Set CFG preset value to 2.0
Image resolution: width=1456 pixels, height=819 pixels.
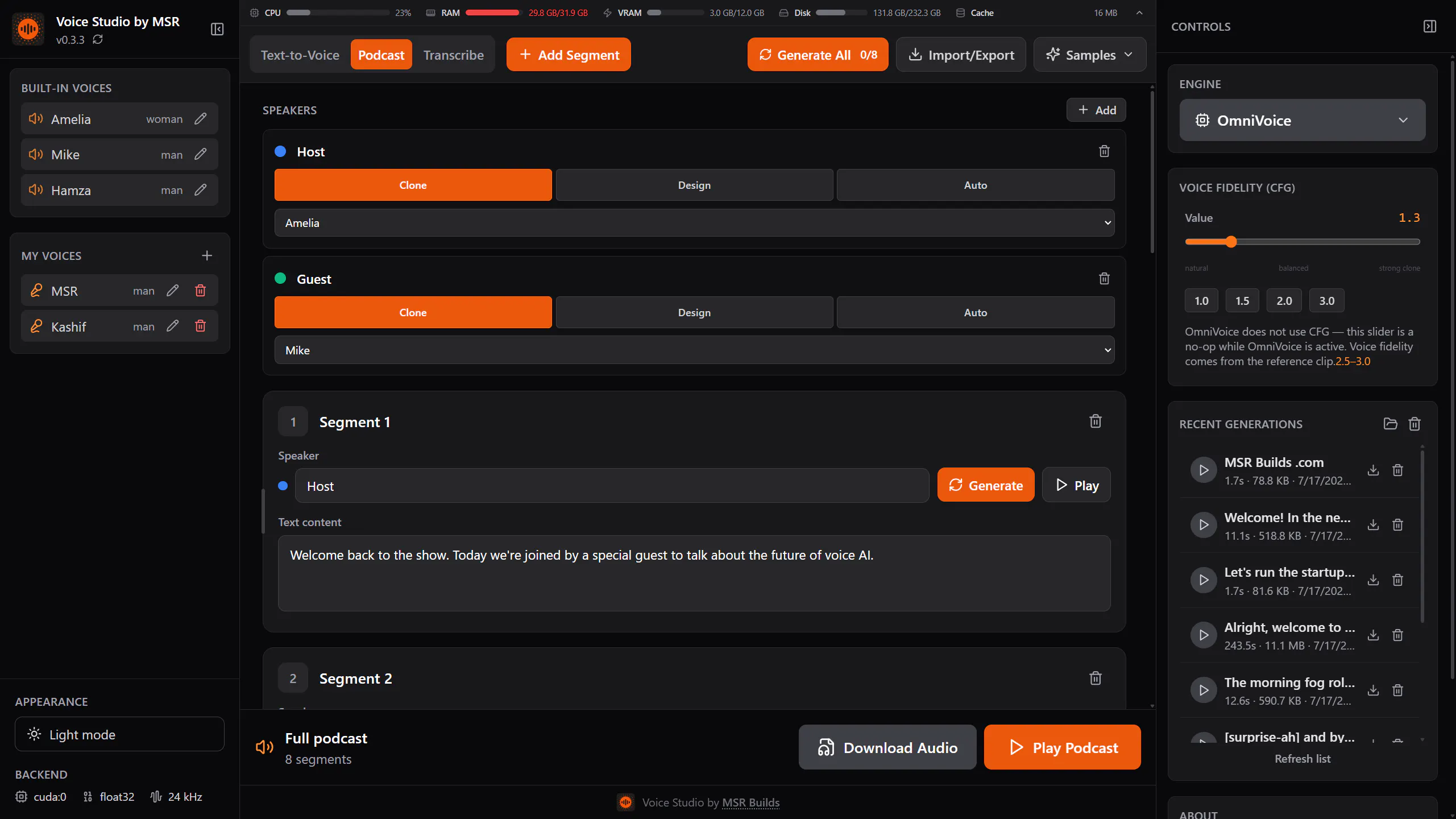pos(1284,301)
